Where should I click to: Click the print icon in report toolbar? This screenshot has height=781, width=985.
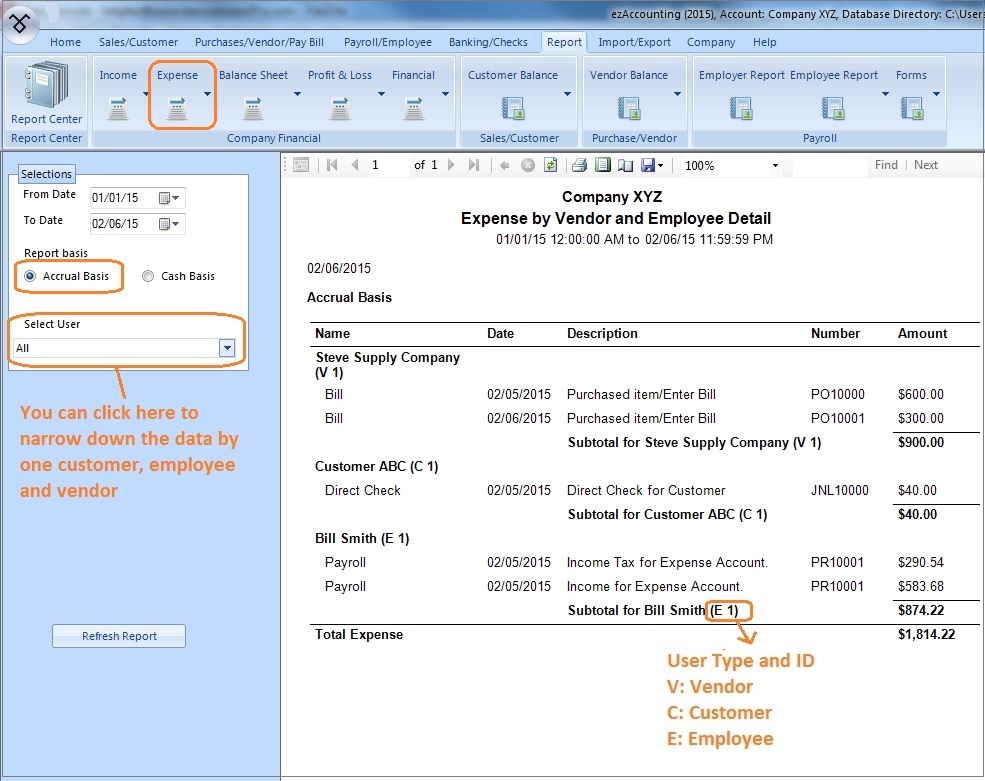[579, 165]
